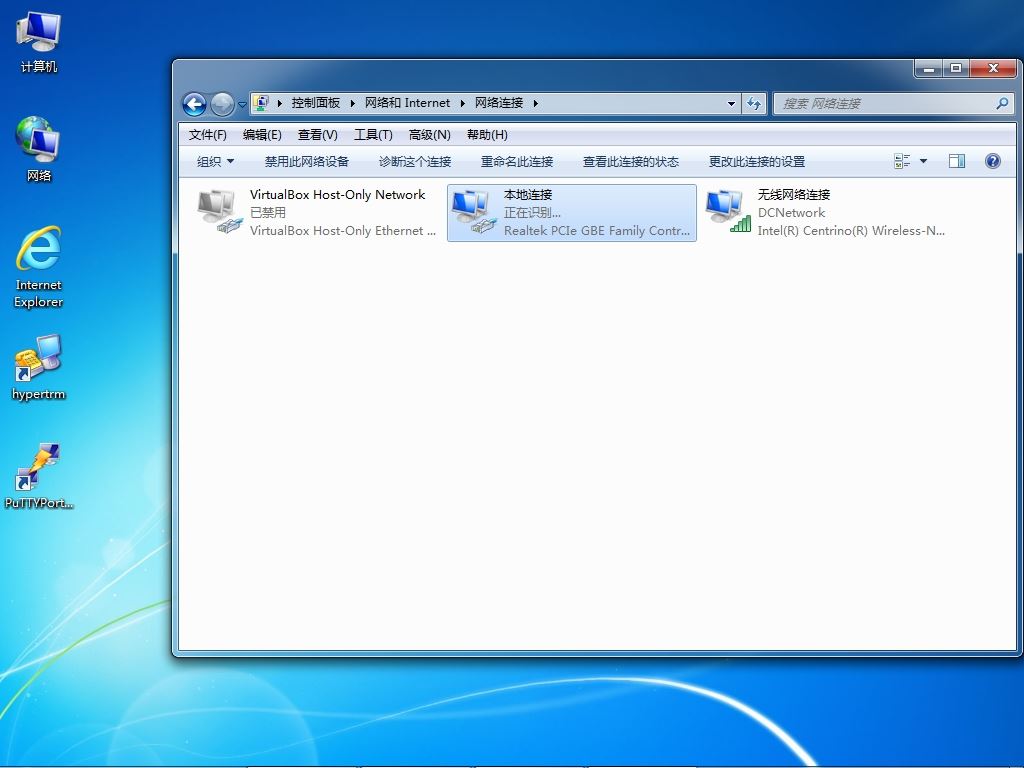Select 网络连接 breadcrumb segment
Viewport: 1024px width, 768px height.
click(x=499, y=103)
